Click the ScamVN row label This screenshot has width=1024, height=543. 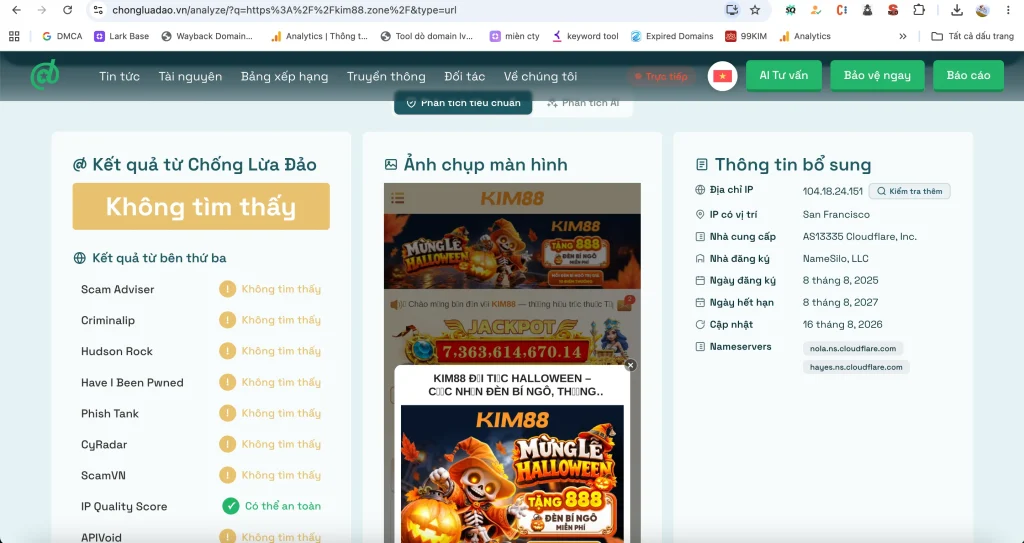coord(103,475)
